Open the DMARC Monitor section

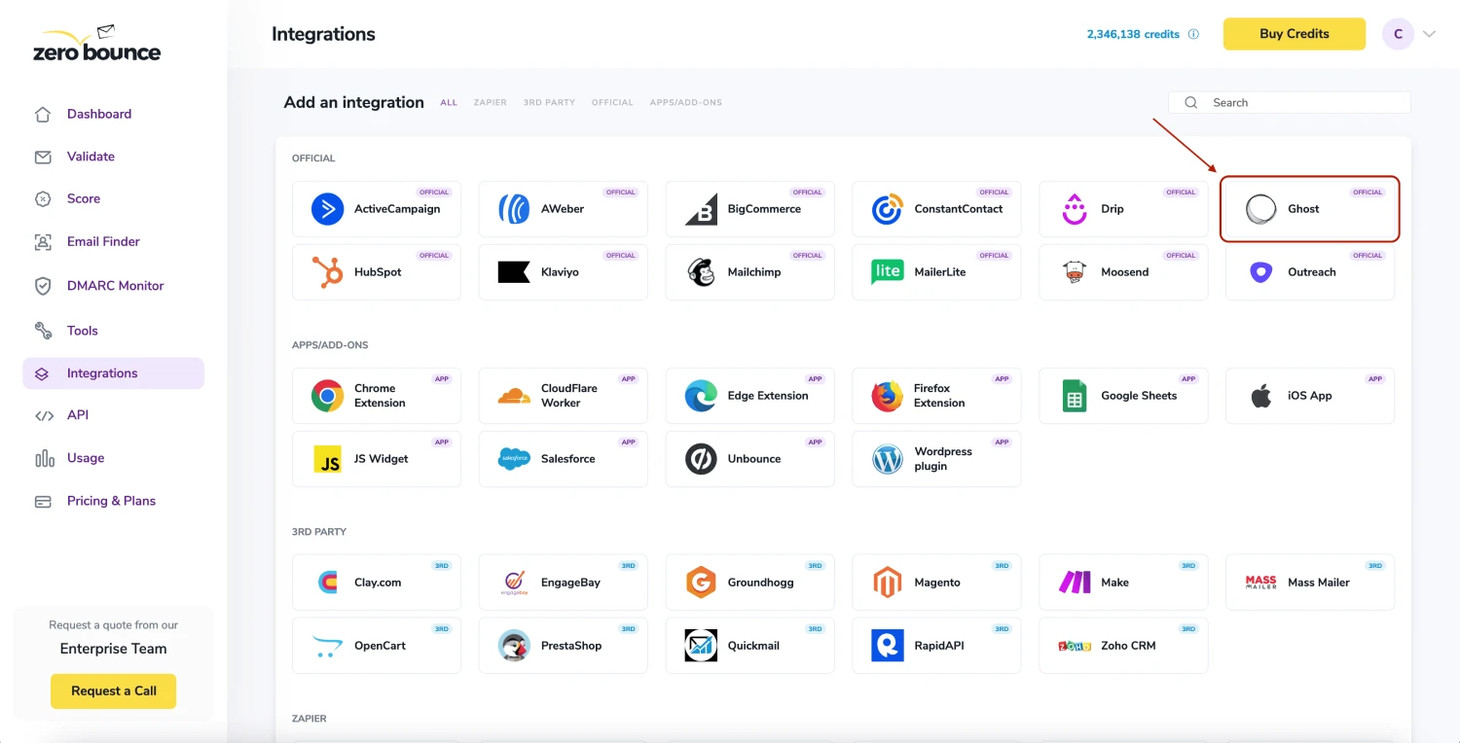click(x=115, y=285)
